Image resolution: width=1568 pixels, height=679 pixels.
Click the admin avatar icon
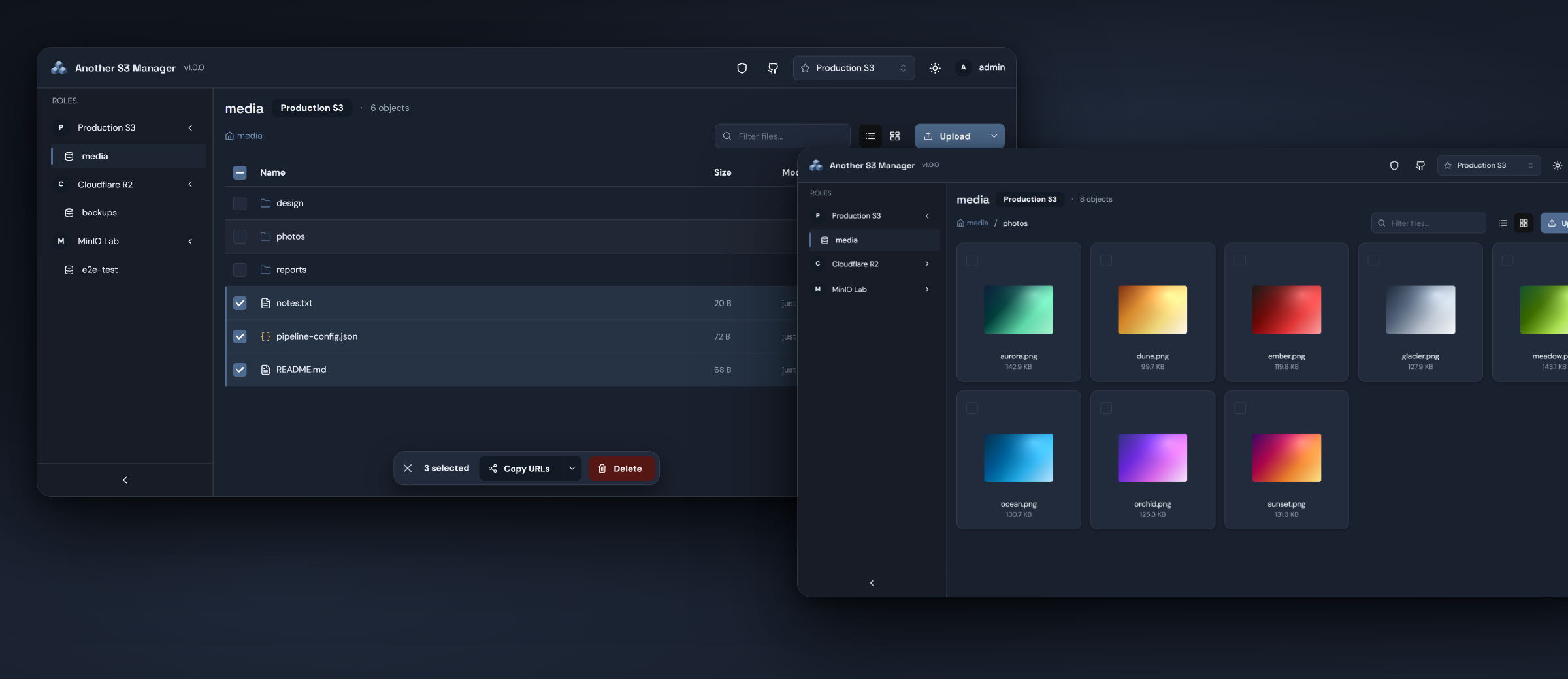[x=963, y=67]
